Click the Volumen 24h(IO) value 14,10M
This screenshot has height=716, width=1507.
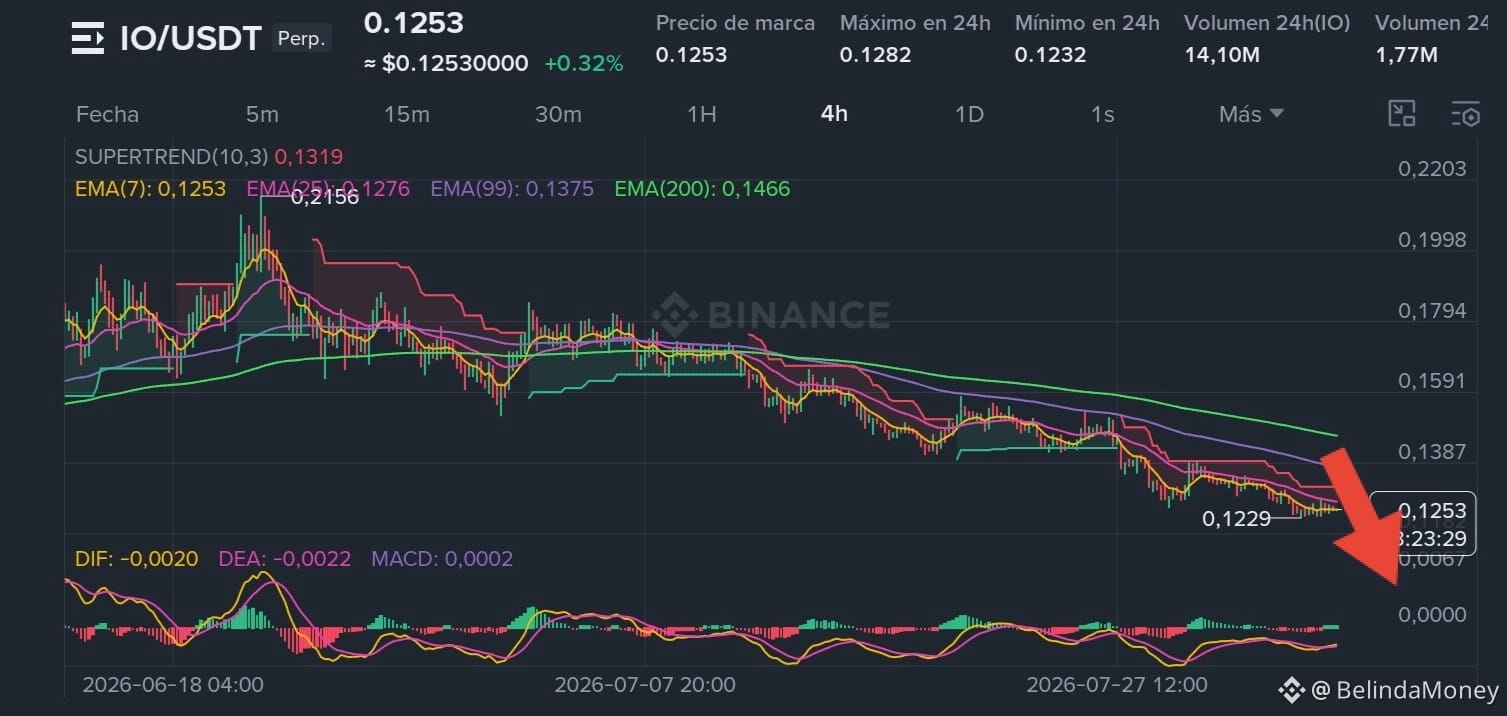coord(1222,55)
